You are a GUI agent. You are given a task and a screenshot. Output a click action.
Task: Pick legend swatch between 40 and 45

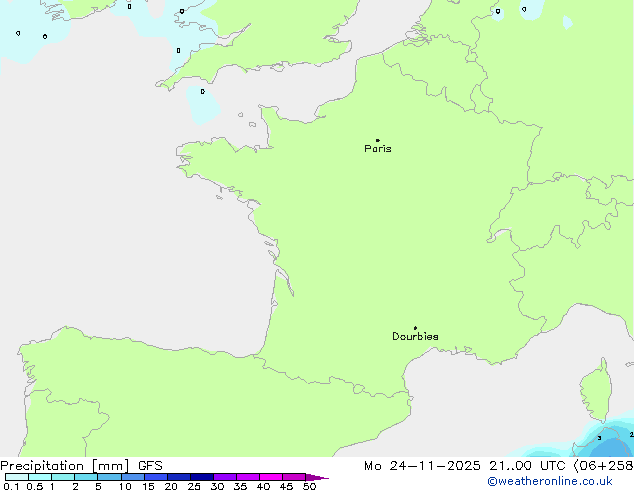coord(271,477)
